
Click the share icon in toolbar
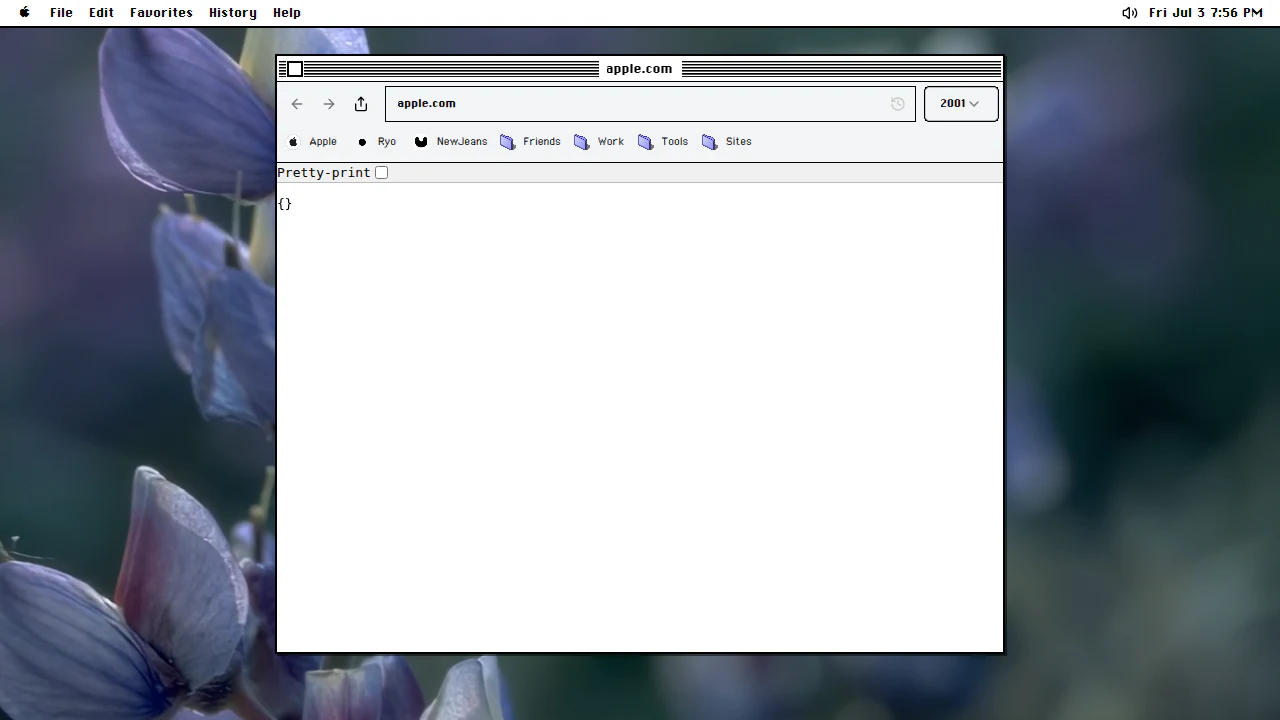361,104
